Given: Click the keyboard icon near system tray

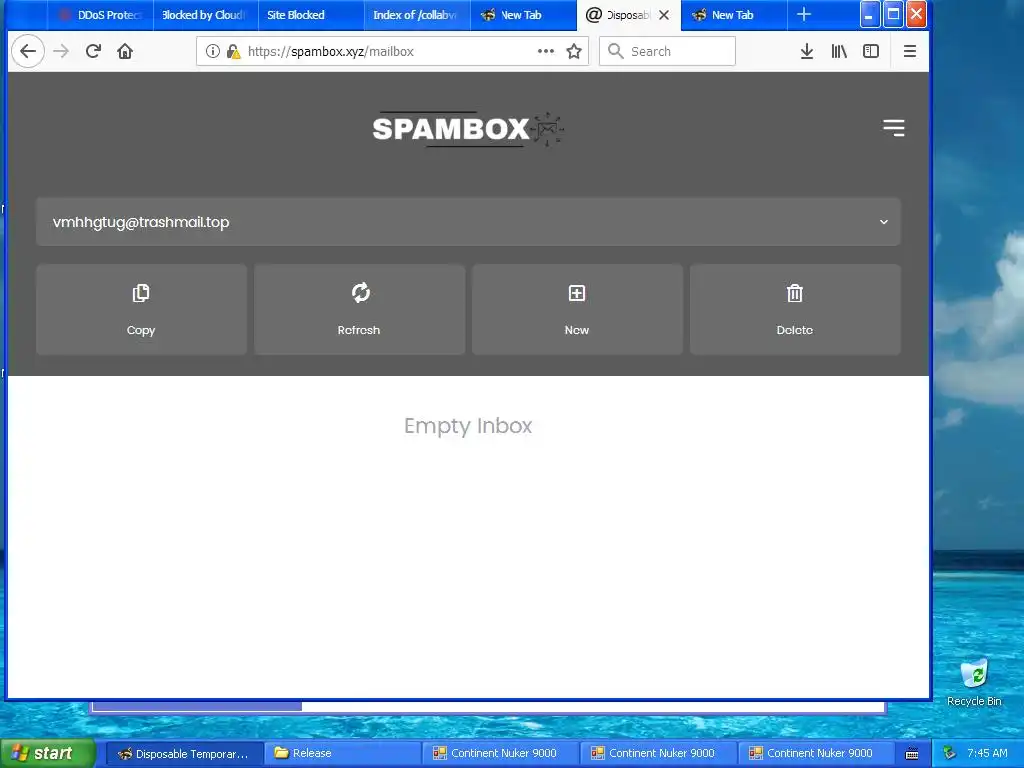Looking at the screenshot, I should coord(912,754).
